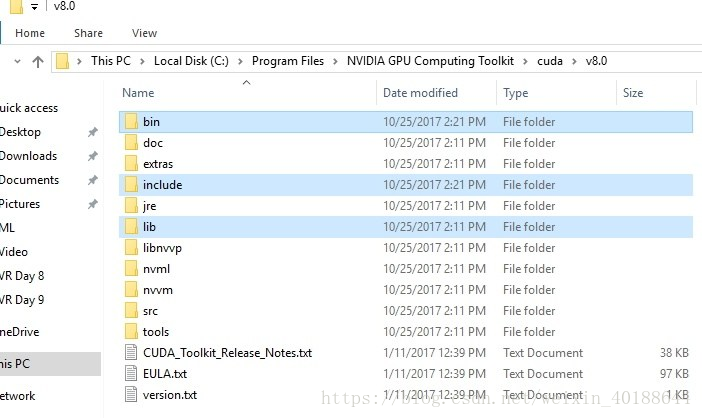The width and height of the screenshot is (702, 418).
Task: Click the Up one level arrow
Action: click(x=38, y=62)
